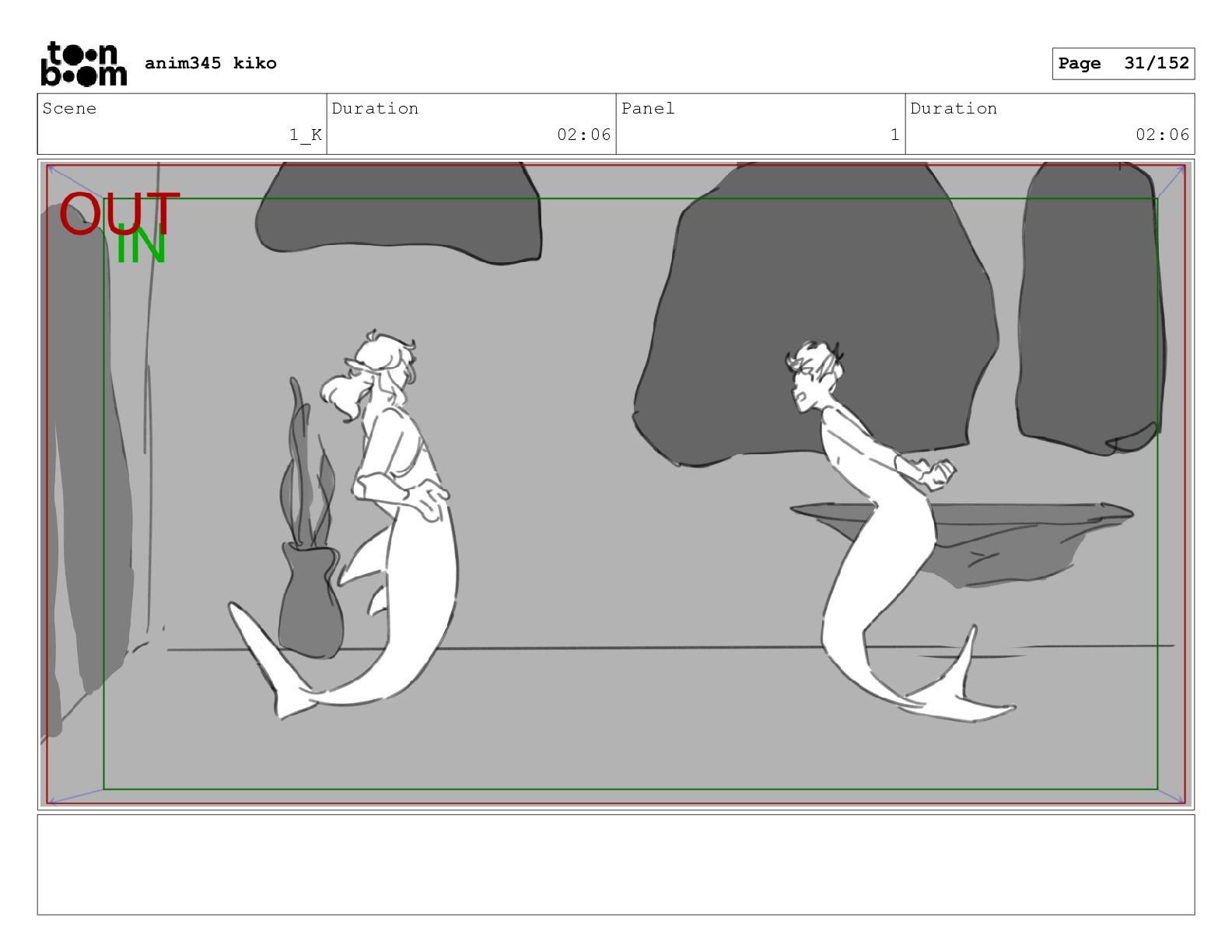Select the project title 'anim345 kiko'
This screenshot has width=1232, height=952.
click(x=211, y=63)
